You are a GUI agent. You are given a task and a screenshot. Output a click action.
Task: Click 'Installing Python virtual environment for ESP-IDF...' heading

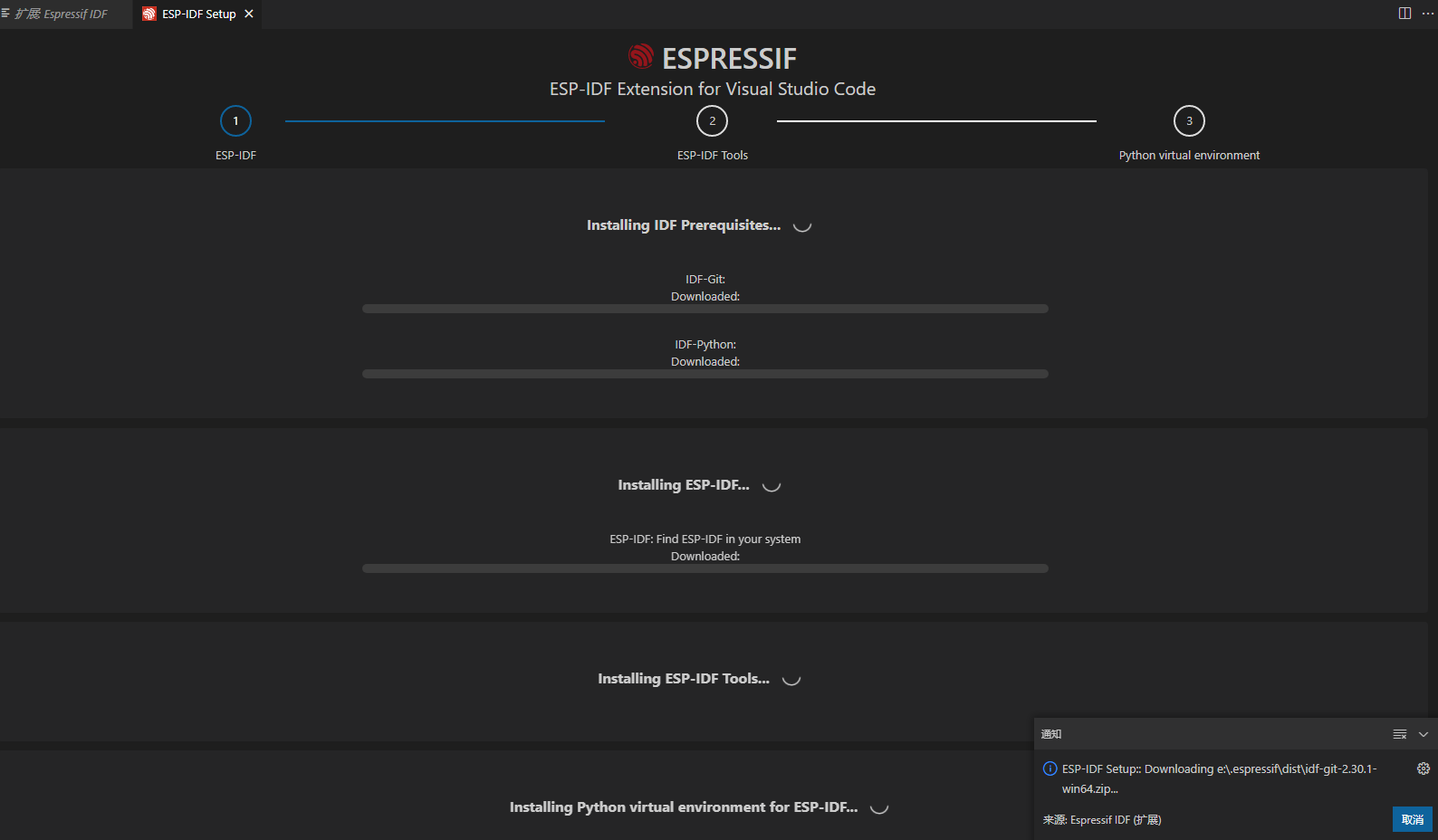click(684, 807)
